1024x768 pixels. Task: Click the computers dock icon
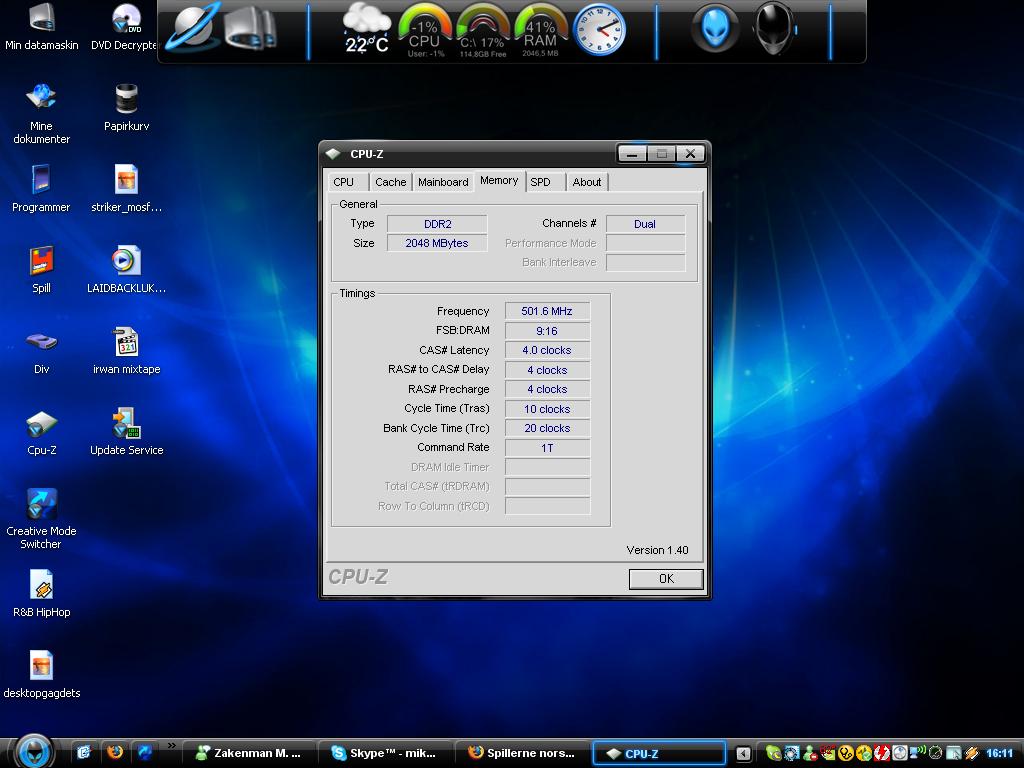pos(250,29)
